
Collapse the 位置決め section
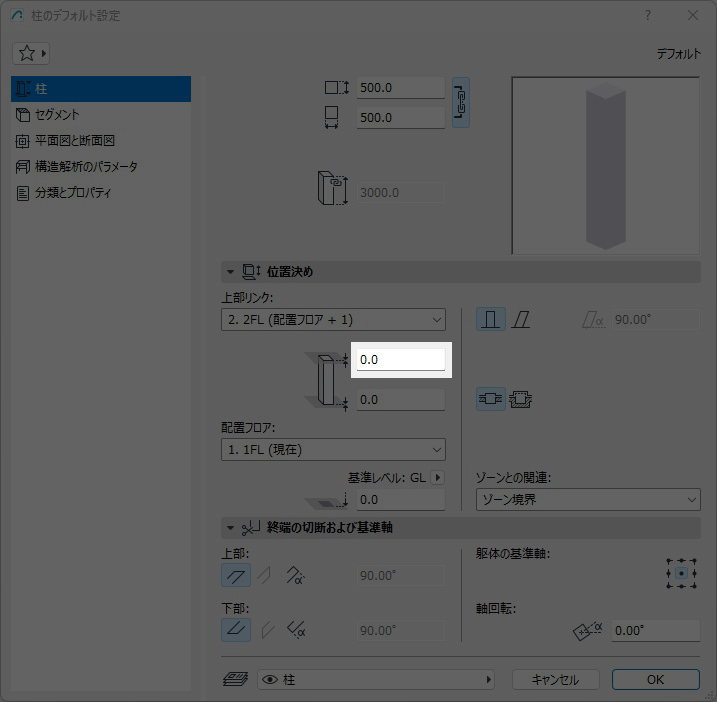[x=230, y=272]
